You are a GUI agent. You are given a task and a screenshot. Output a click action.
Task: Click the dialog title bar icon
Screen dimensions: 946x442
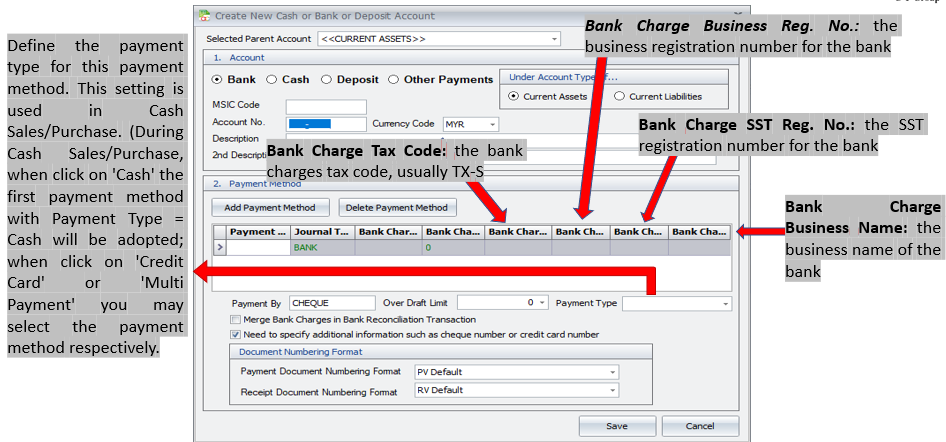205,16
